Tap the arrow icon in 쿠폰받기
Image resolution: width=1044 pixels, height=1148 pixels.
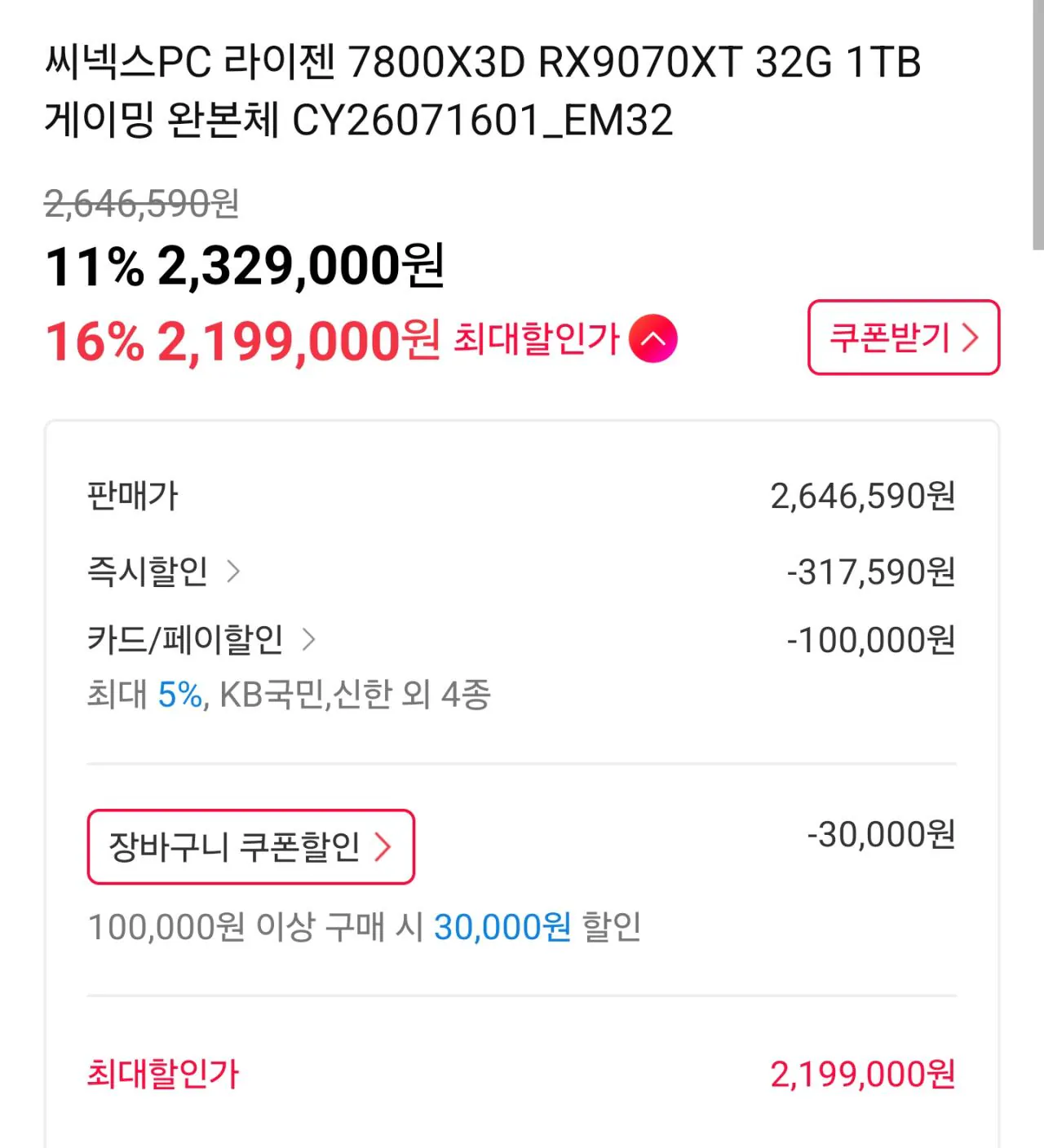970,338
